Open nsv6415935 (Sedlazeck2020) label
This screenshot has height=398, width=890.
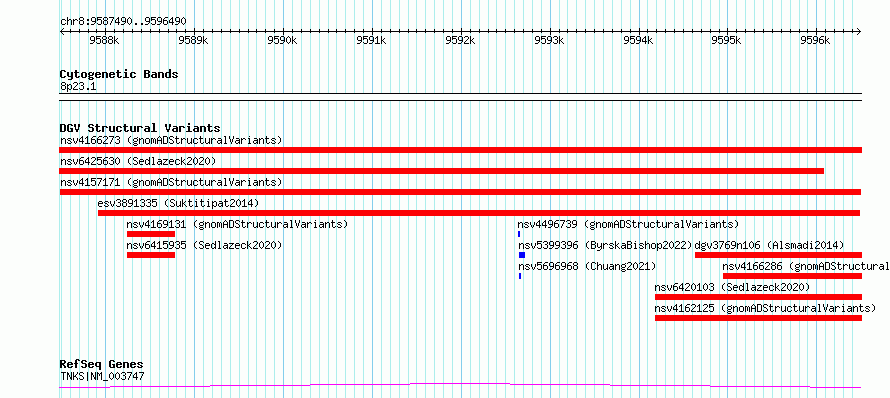[x=204, y=245]
